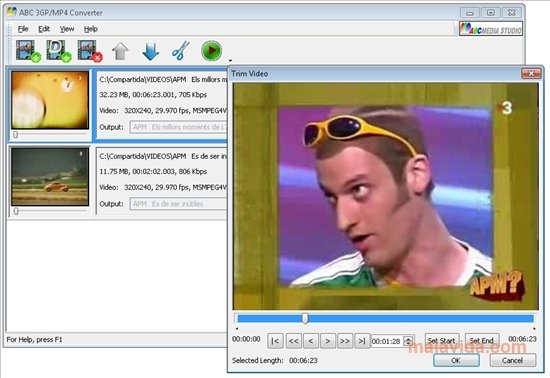
Task: Start conversion with the green play icon
Action: [212, 51]
